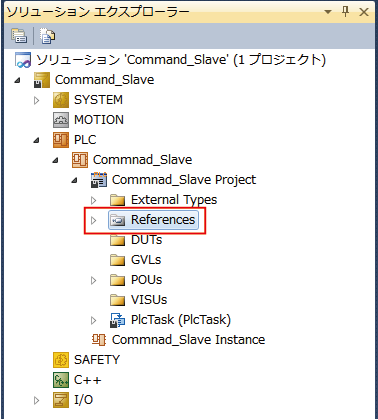Click the PLC node icon
Image resolution: width=378 pixels, height=420 pixels.
point(61,140)
